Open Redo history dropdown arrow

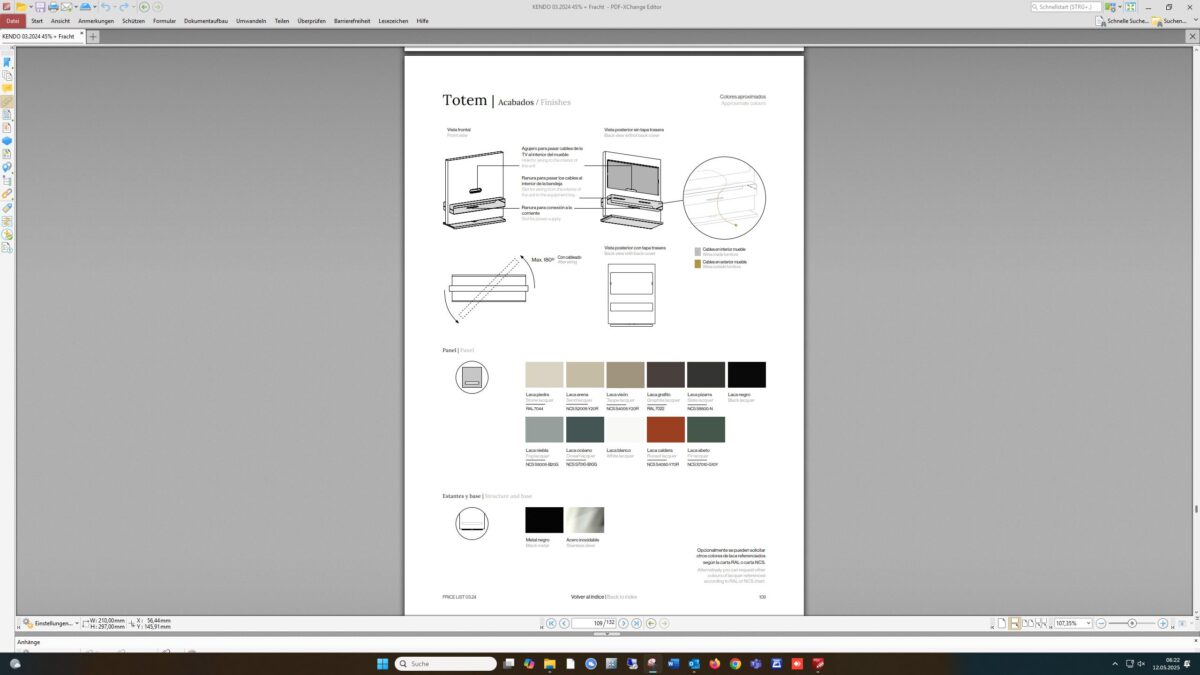(x=133, y=7)
